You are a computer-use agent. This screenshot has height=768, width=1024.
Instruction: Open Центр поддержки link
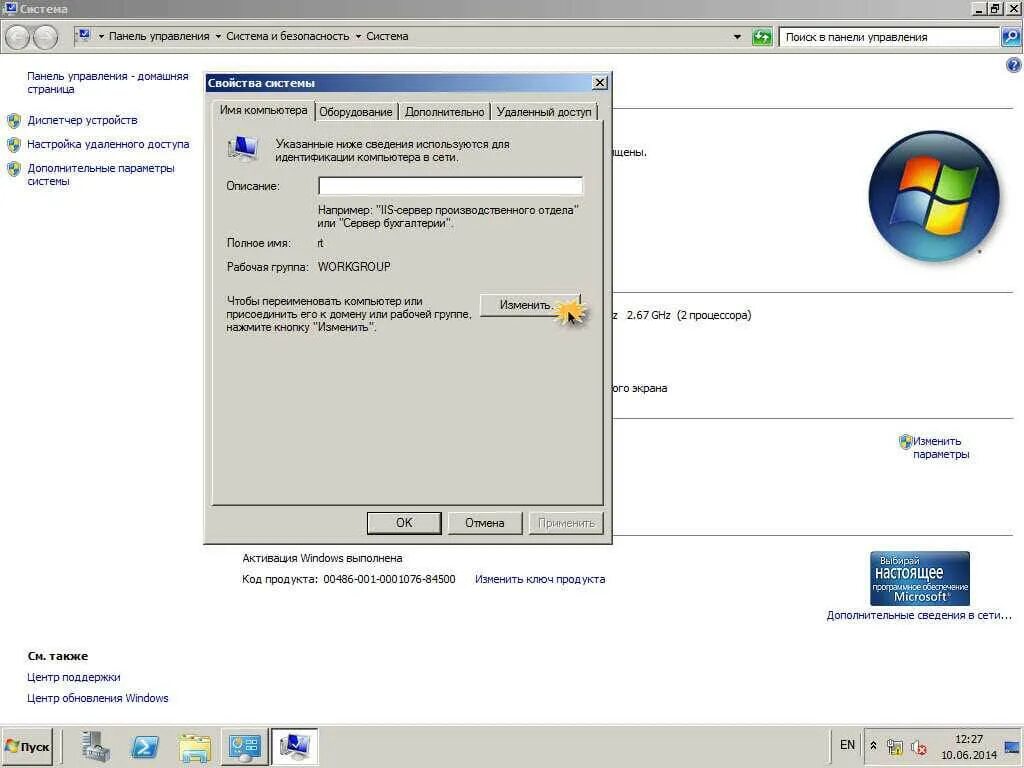[x=73, y=677]
